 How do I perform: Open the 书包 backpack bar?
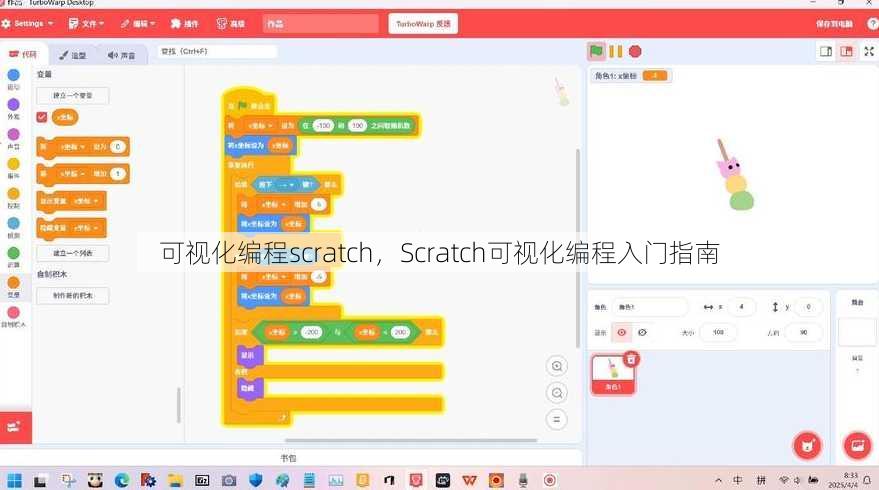289,458
